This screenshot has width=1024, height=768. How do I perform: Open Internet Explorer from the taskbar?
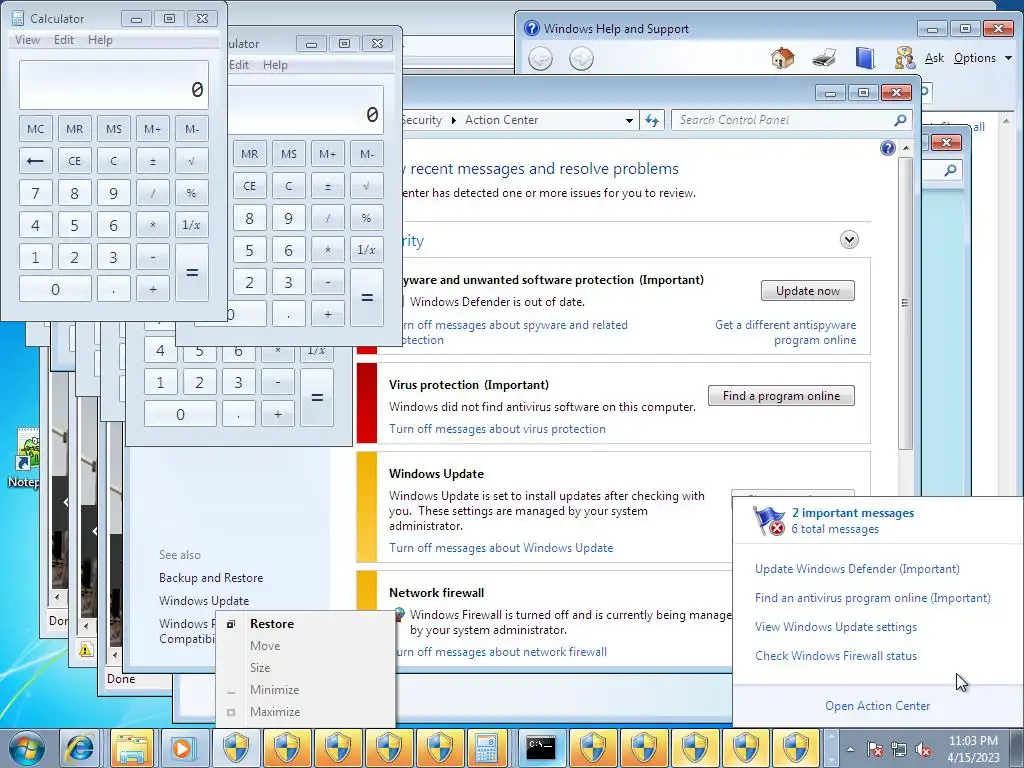80,748
